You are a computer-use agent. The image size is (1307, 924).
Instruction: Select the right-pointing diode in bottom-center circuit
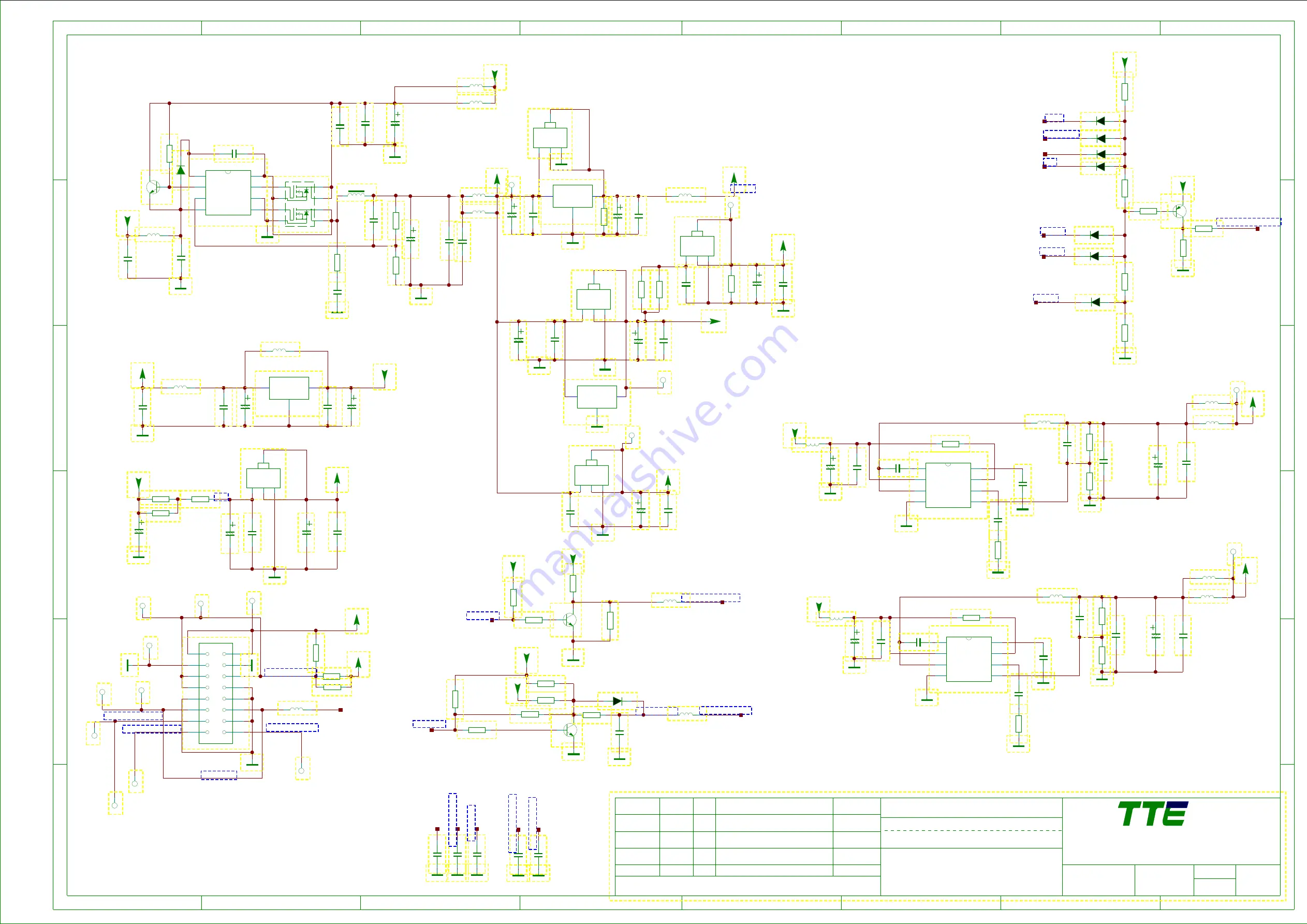pyautogui.click(x=617, y=701)
